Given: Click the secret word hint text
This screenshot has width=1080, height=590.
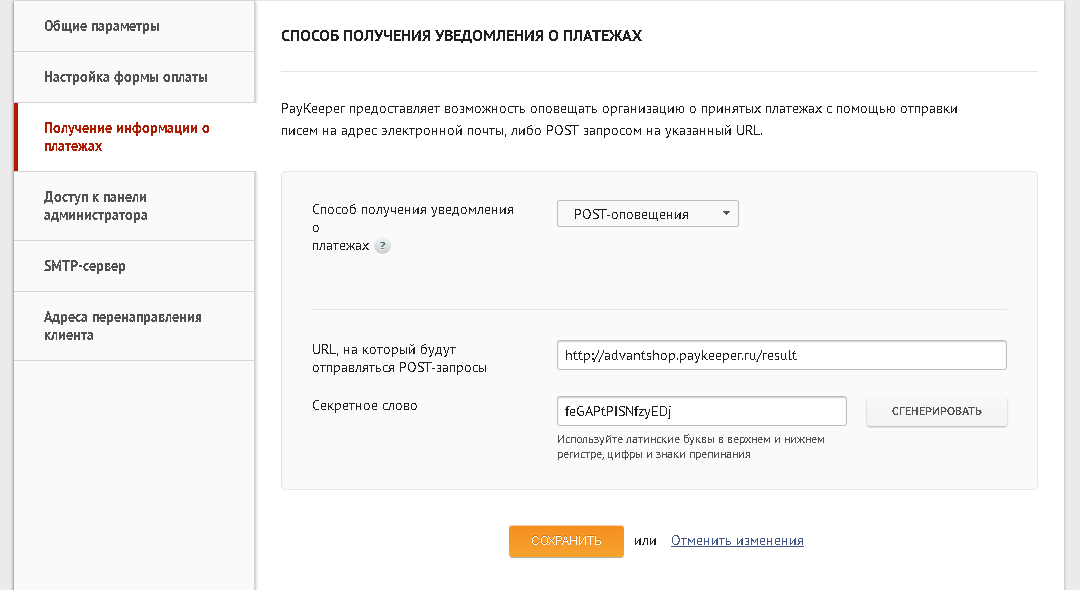Looking at the screenshot, I should coord(690,446).
